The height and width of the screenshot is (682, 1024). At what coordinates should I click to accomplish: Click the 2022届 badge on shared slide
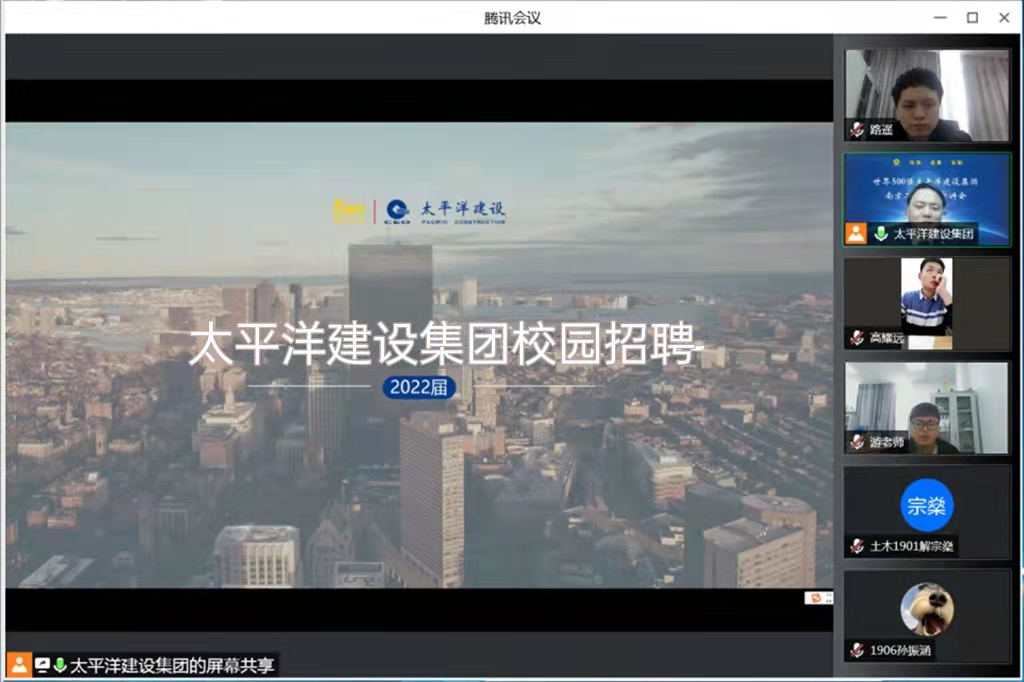tap(419, 387)
